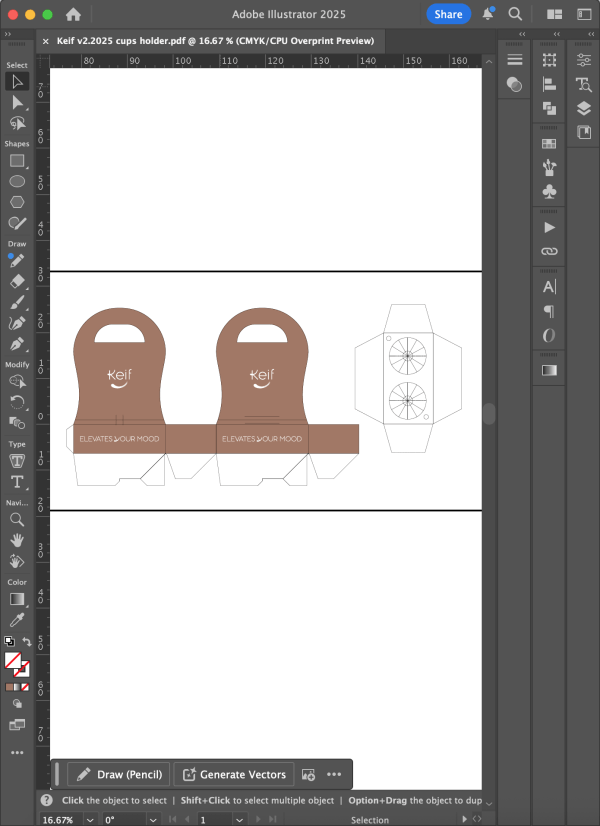Click the Share button
Screen dimensions: 600x826
(x=448, y=14)
